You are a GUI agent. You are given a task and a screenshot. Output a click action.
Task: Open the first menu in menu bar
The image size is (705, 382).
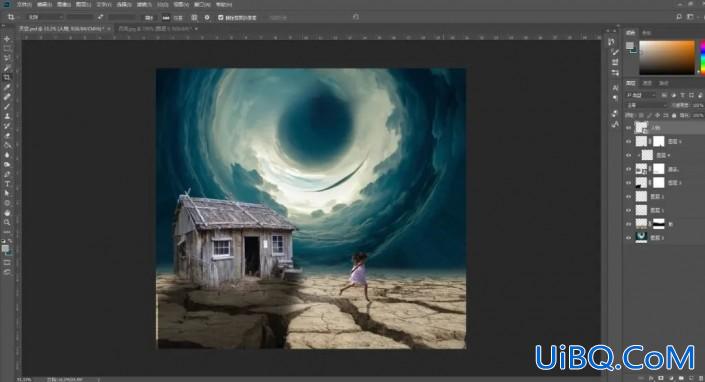24,4
